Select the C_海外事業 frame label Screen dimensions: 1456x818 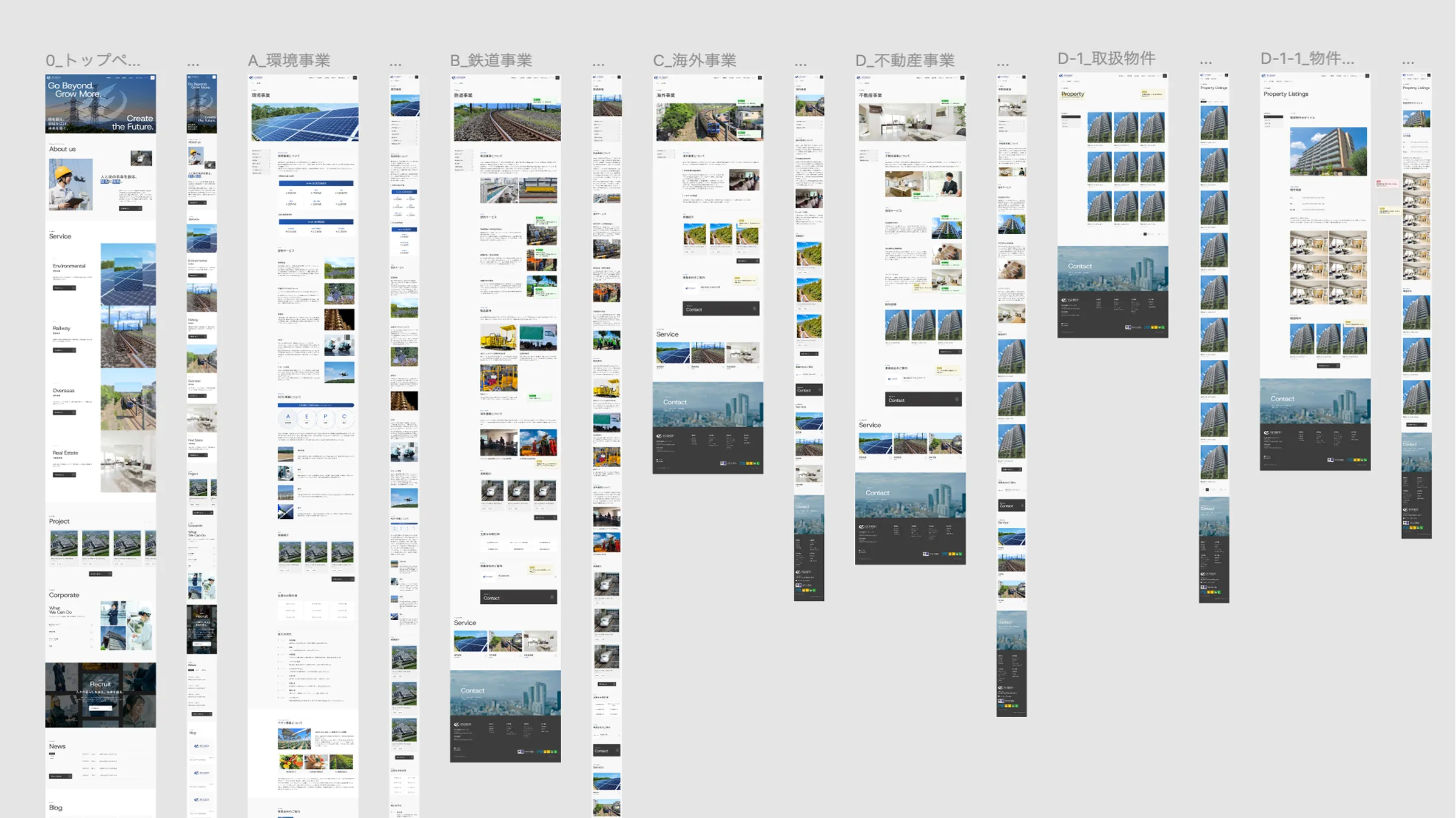694,60
